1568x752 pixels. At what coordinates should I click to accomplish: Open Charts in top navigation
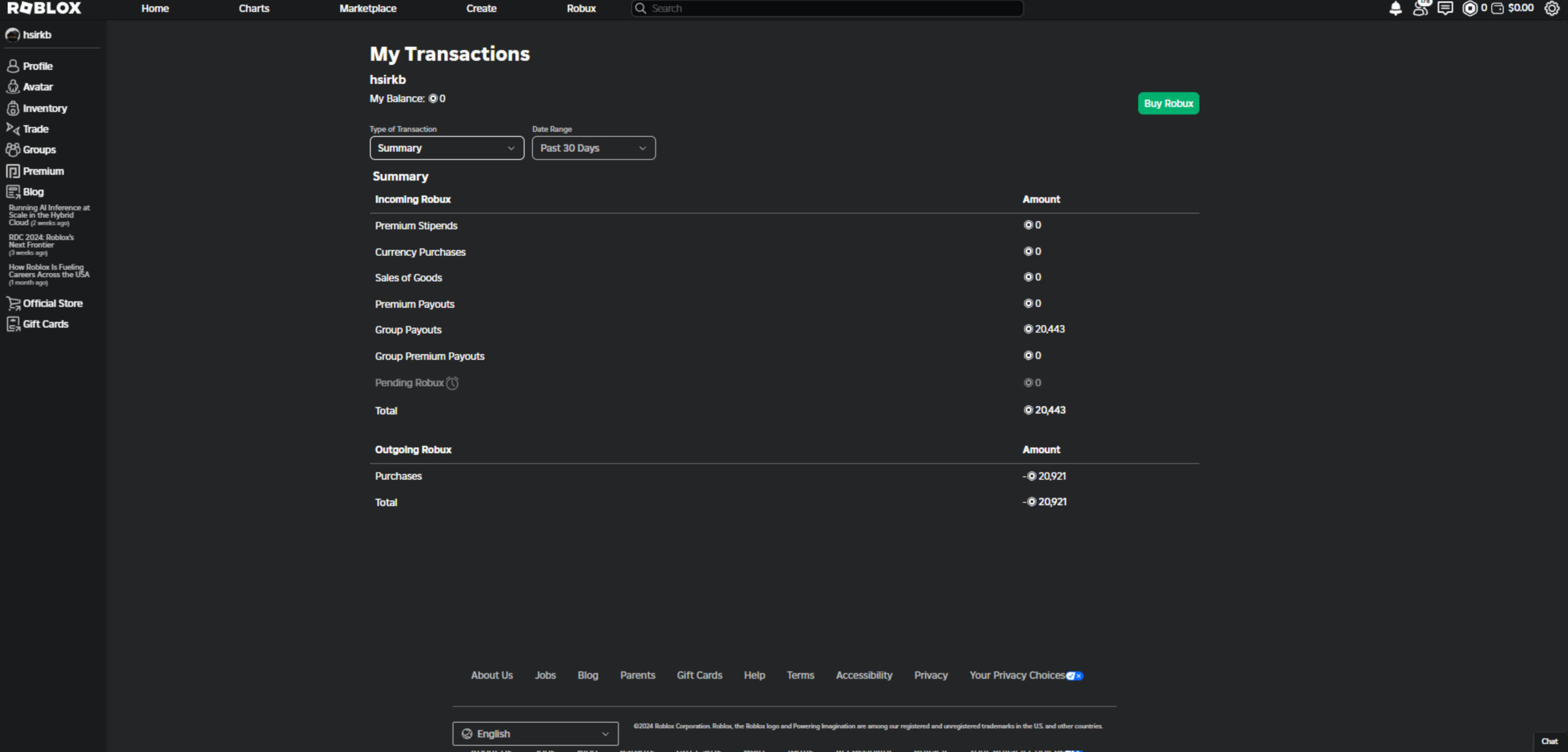(x=254, y=9)
